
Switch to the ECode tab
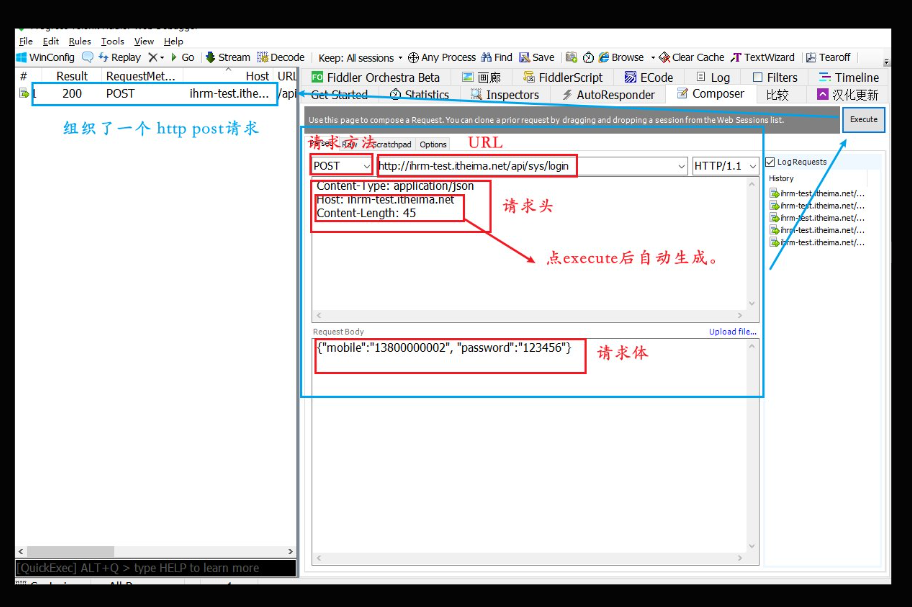pos(649,77)
